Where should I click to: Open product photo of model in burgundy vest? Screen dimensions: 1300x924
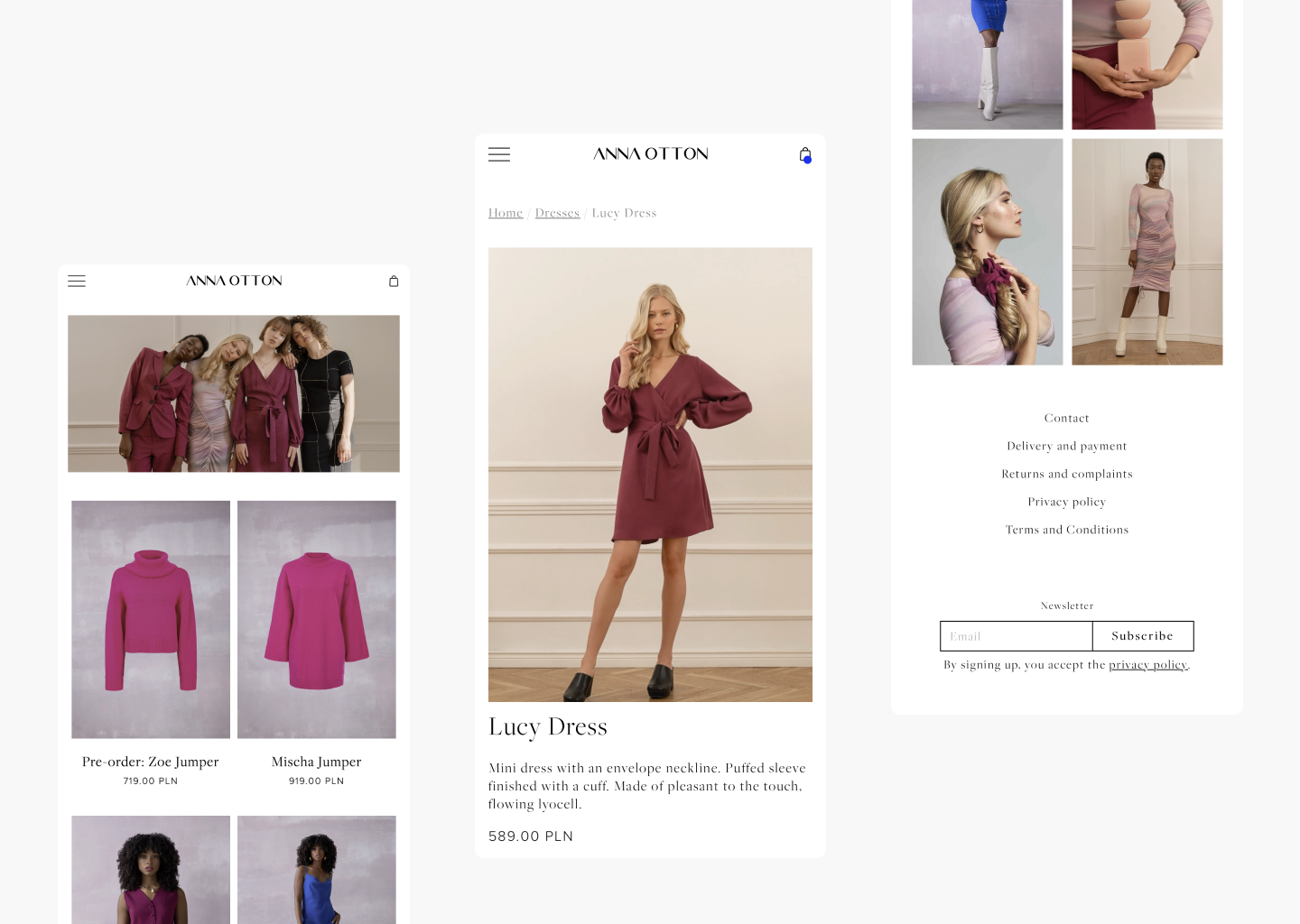(151, 870)
